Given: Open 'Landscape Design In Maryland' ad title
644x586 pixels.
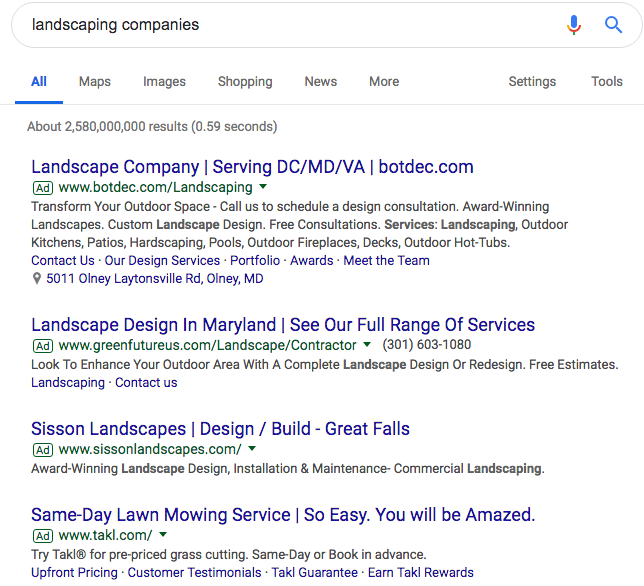Looking at the screenshot, I should 283,325.
